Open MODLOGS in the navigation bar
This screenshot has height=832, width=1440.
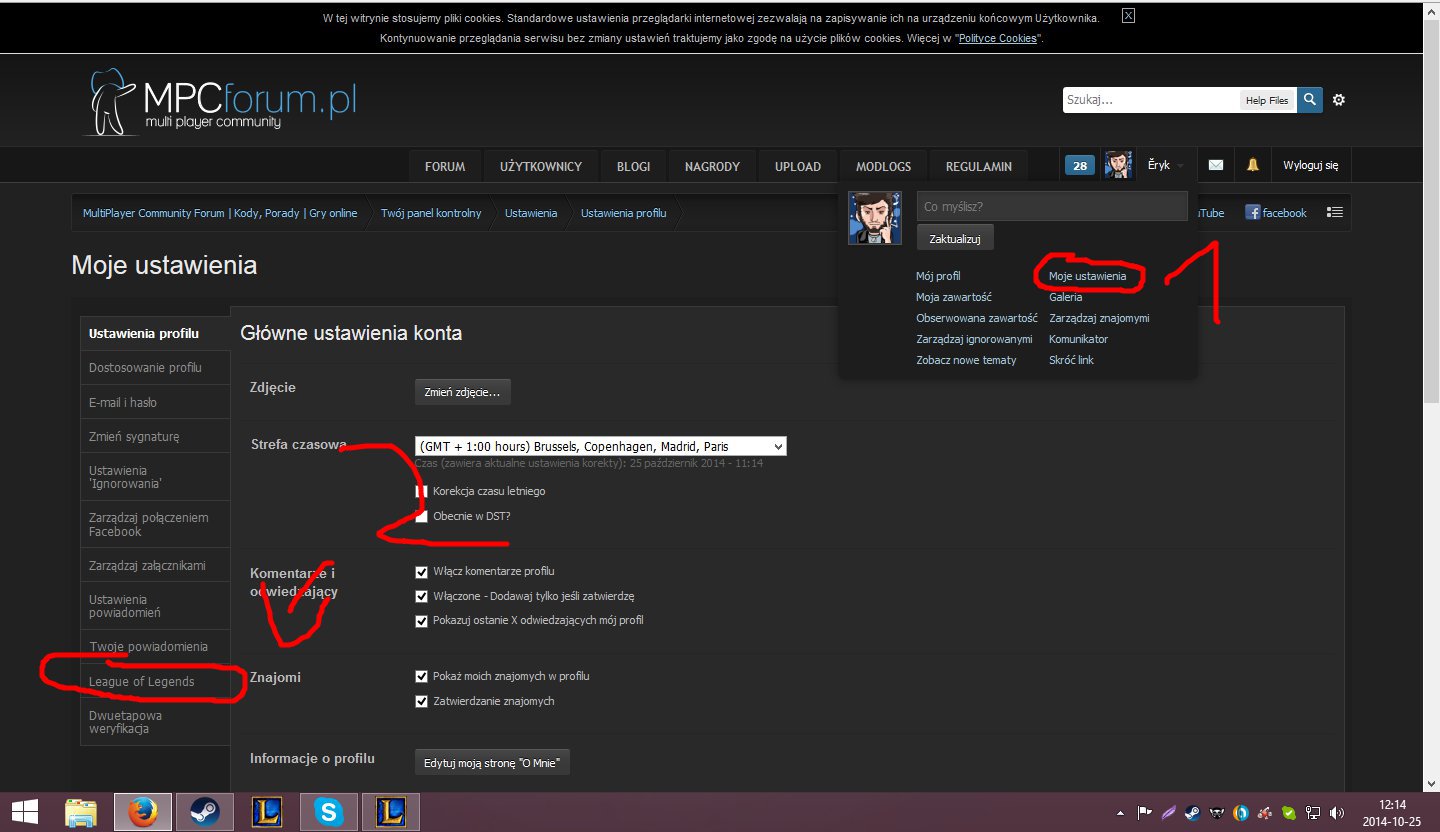click(884, 167)
